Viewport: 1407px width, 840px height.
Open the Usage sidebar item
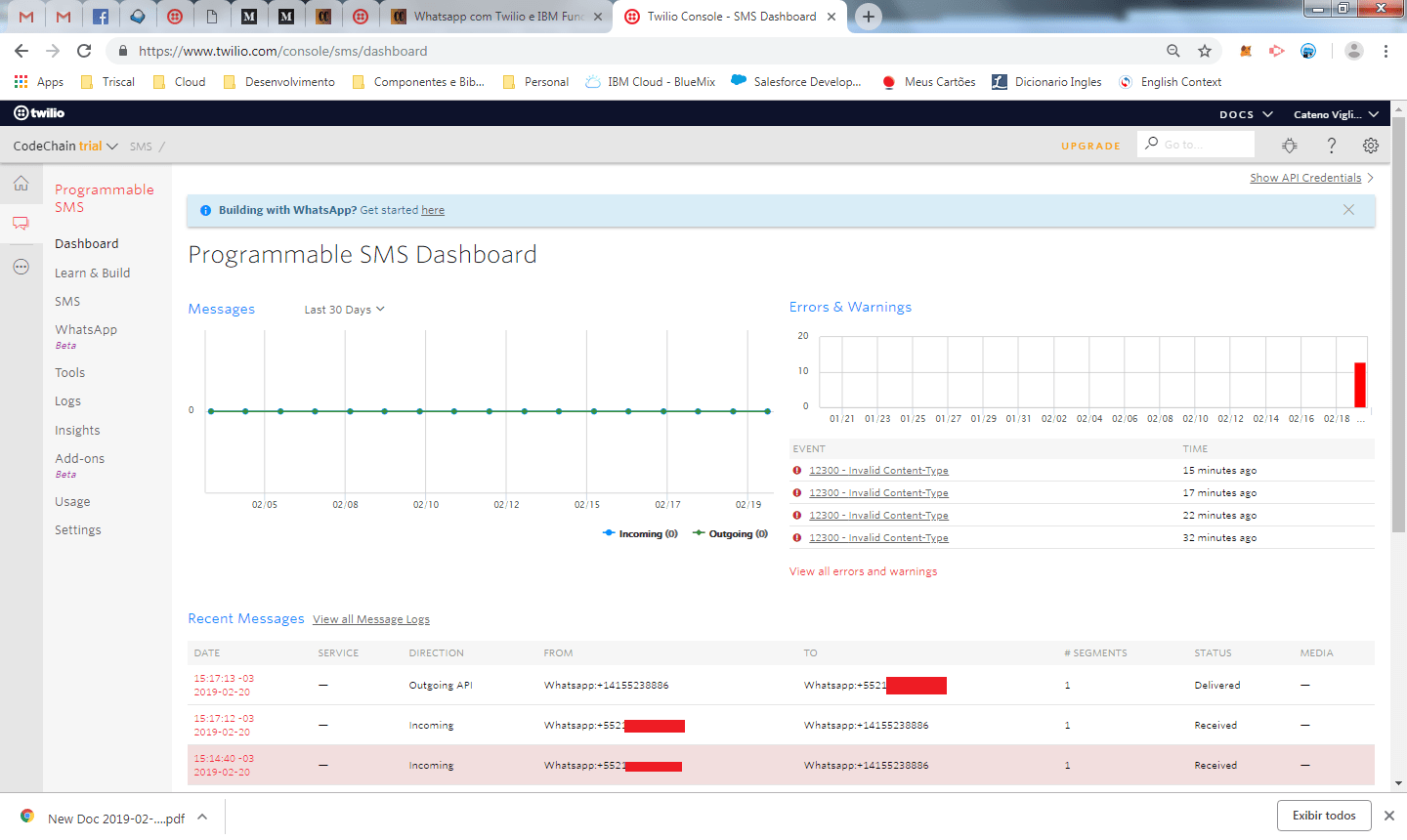[72, 502]
